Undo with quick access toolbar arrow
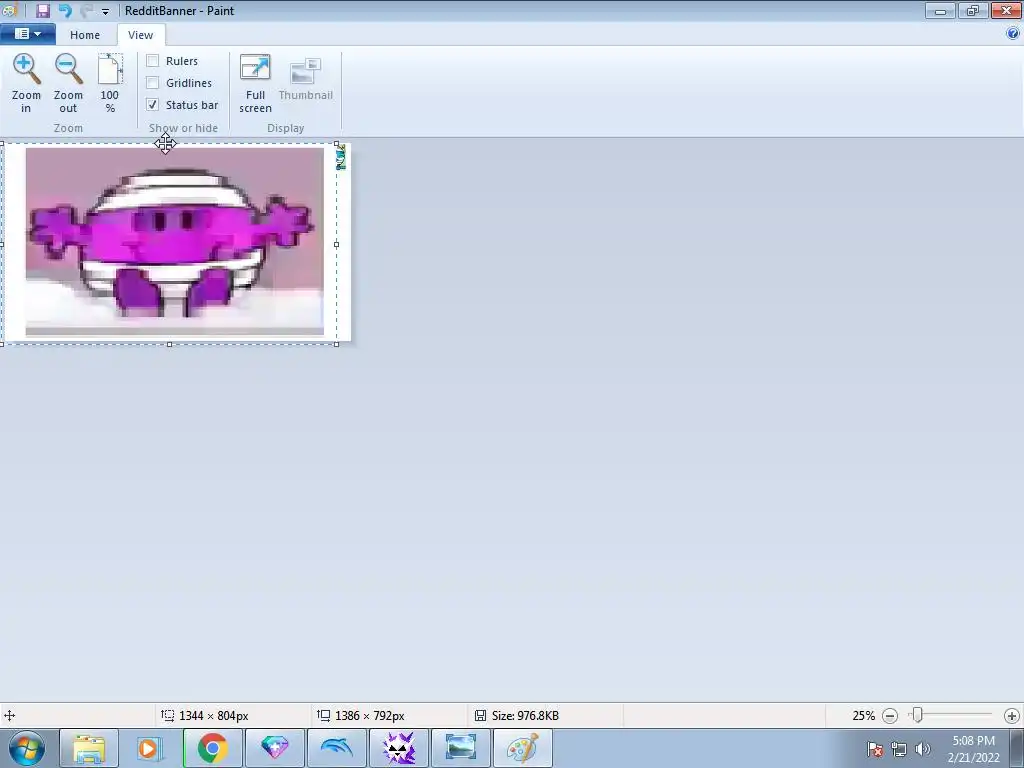 tap(65, 10)
